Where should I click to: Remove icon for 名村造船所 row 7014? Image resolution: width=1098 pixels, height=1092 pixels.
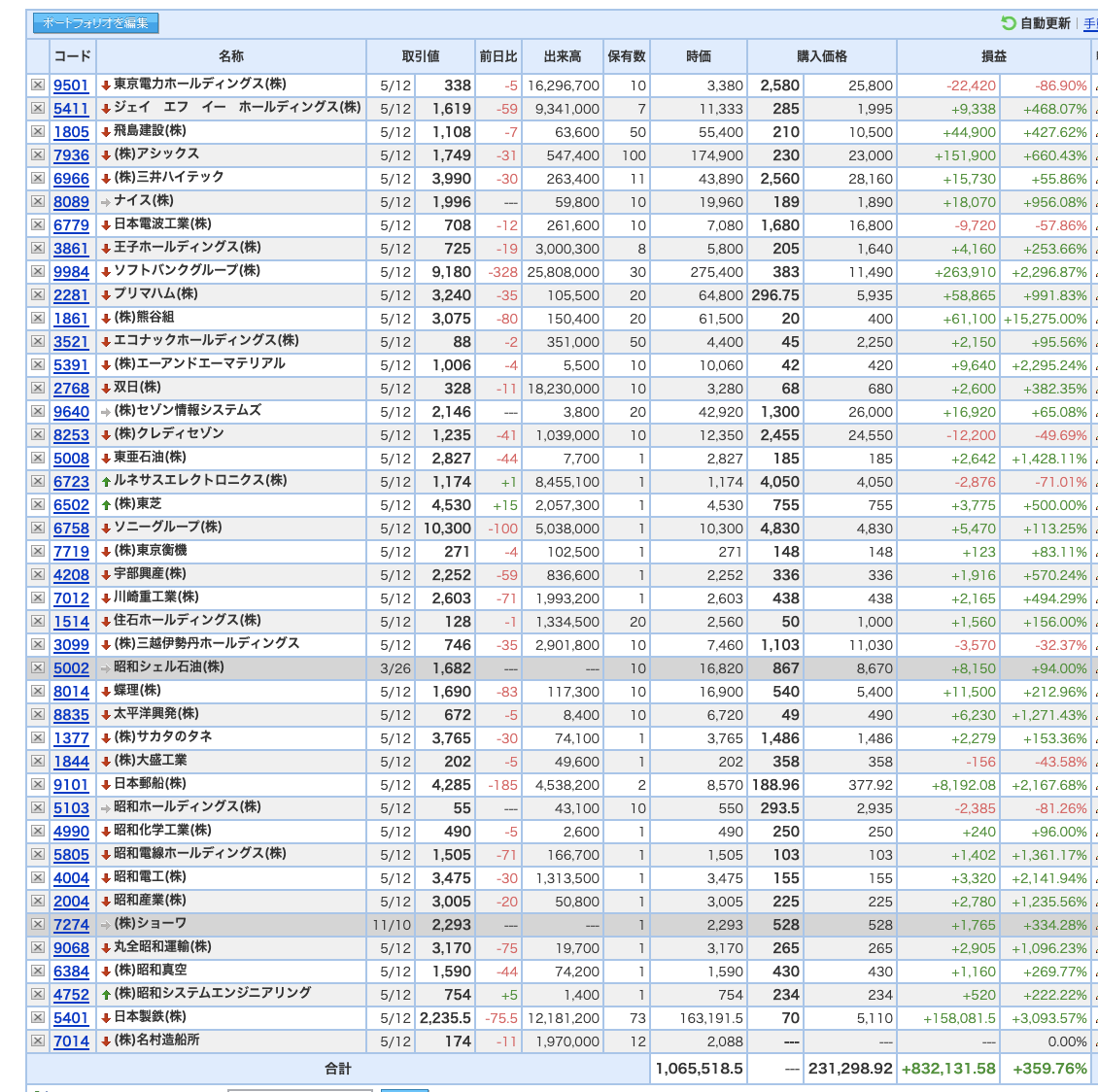(38, 1041)
